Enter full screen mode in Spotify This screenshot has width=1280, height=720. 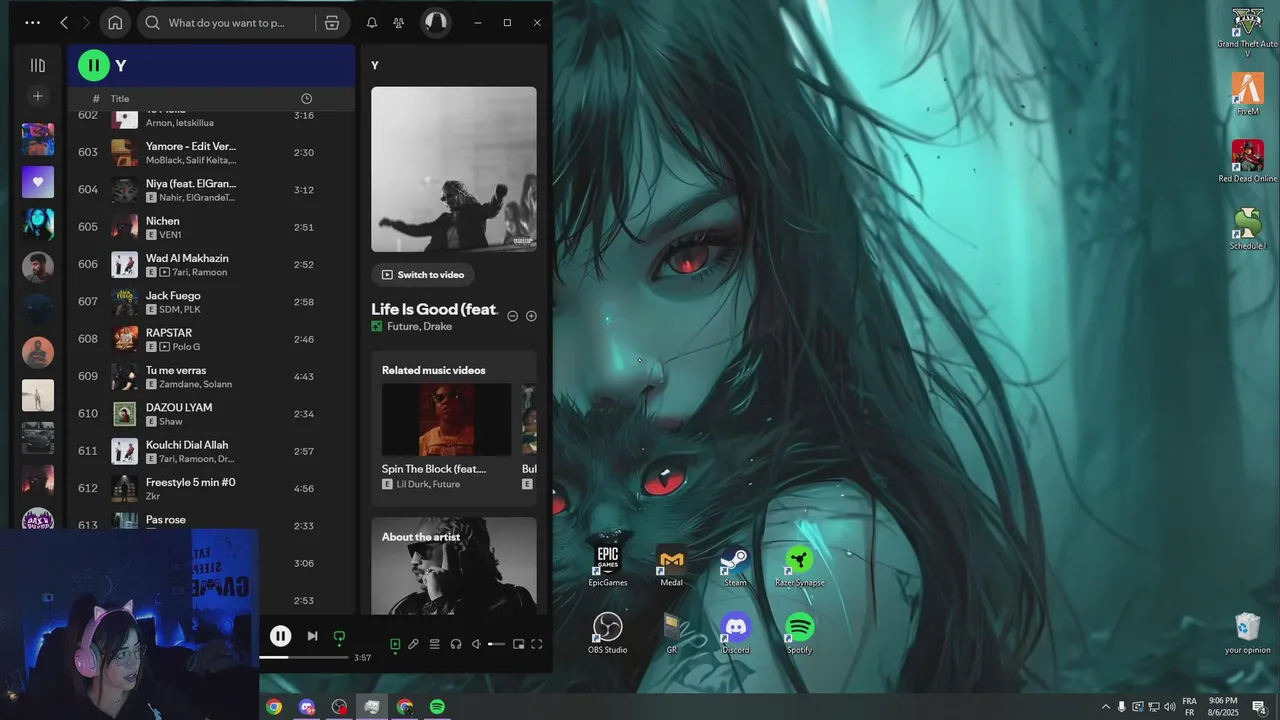(x=536, y=645)
